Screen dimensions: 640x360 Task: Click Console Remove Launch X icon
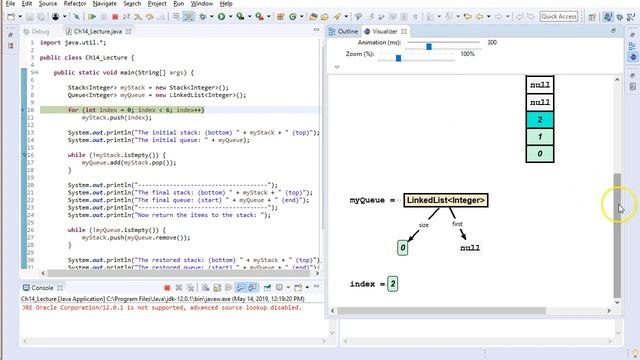click(178, 288)
